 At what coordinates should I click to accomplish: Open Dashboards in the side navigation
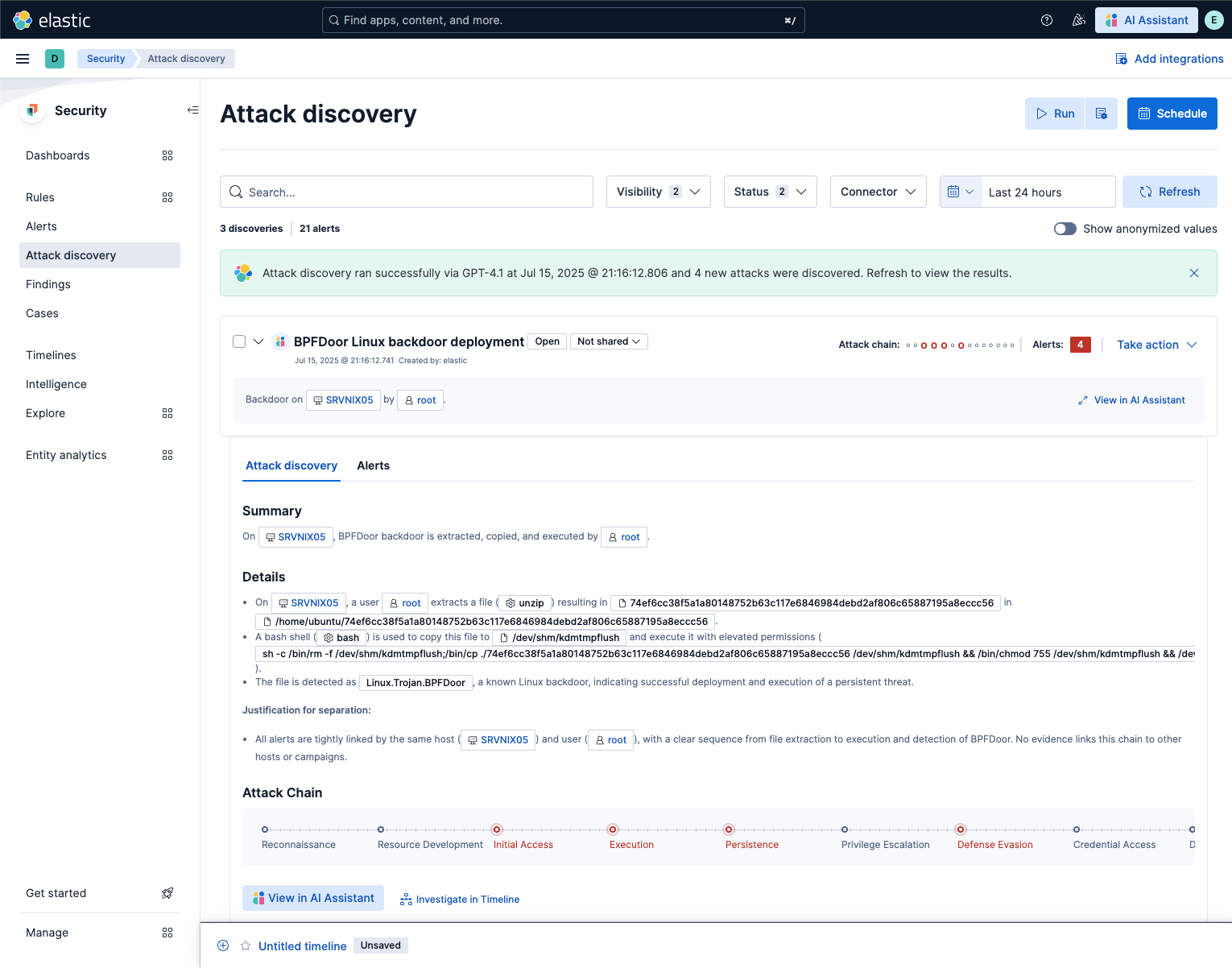pos(58,155)
